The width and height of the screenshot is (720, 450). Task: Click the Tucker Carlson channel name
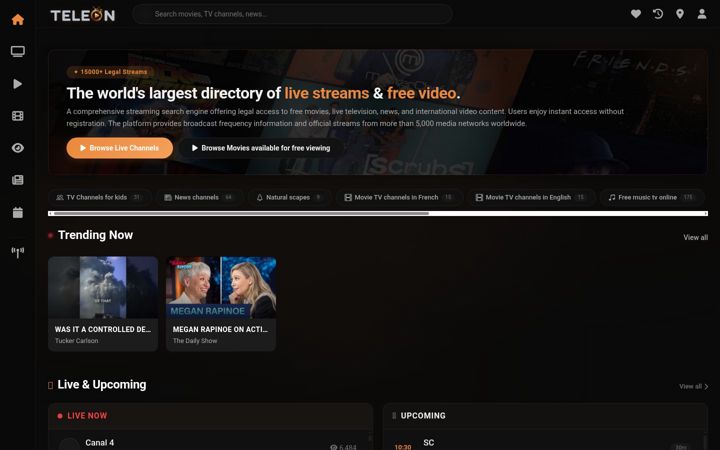[76, 341]
